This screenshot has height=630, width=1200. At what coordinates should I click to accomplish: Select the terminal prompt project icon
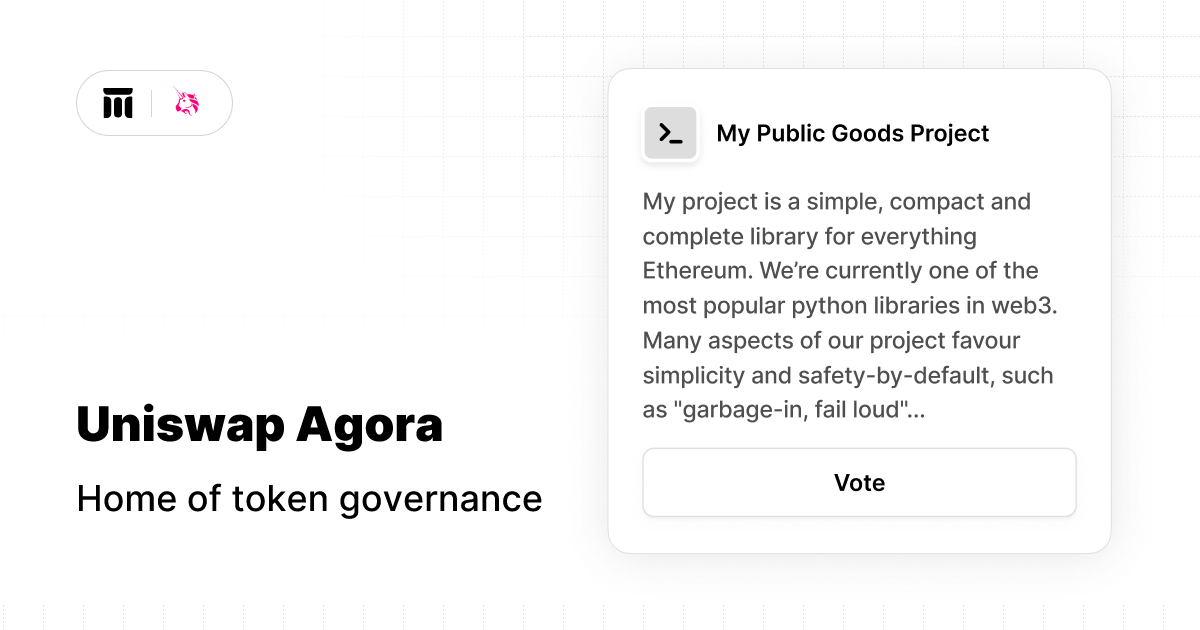pyautogui.click(x=670, y=133)
